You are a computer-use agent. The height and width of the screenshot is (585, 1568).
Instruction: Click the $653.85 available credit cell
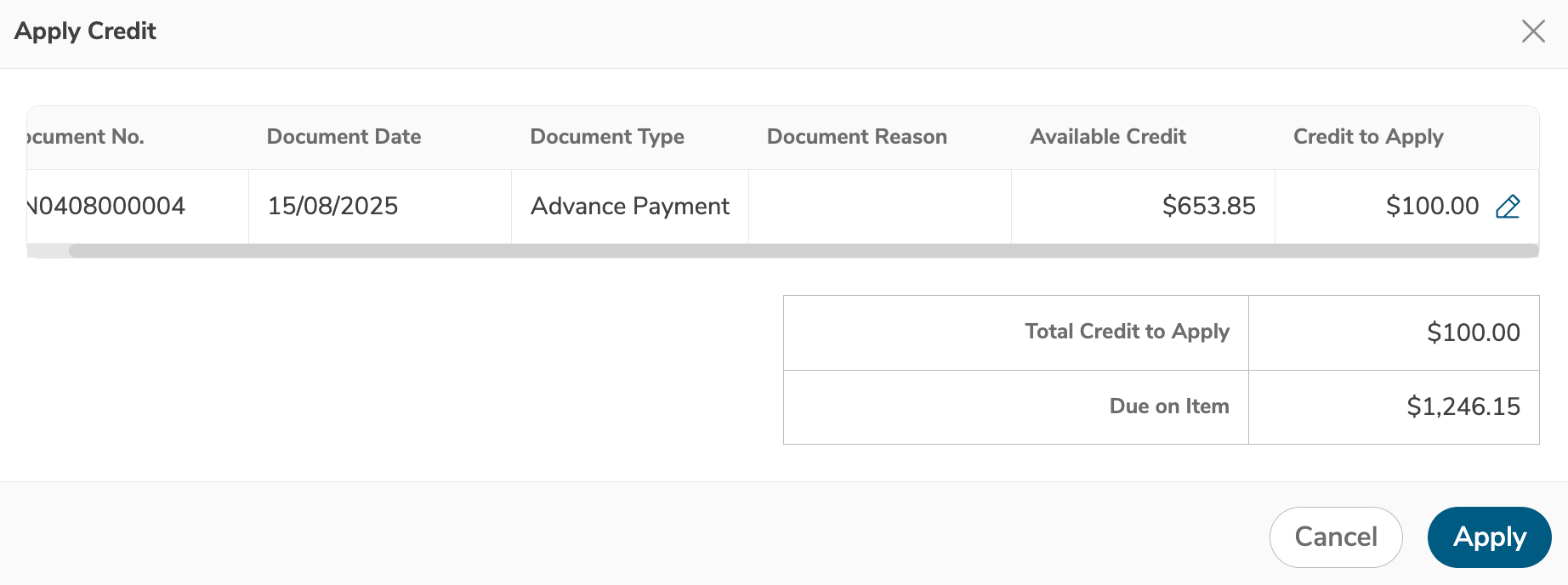(1207, 207)
